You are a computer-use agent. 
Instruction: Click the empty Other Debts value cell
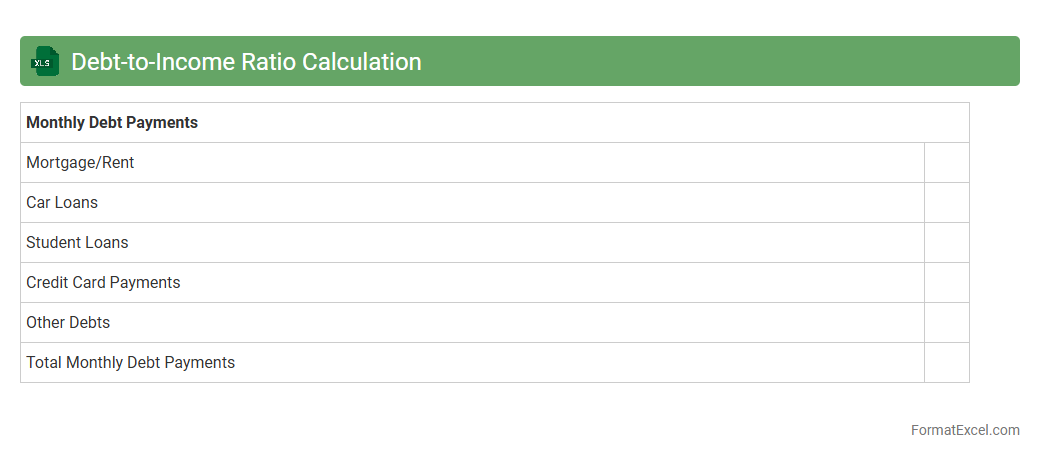coord(946,323)
